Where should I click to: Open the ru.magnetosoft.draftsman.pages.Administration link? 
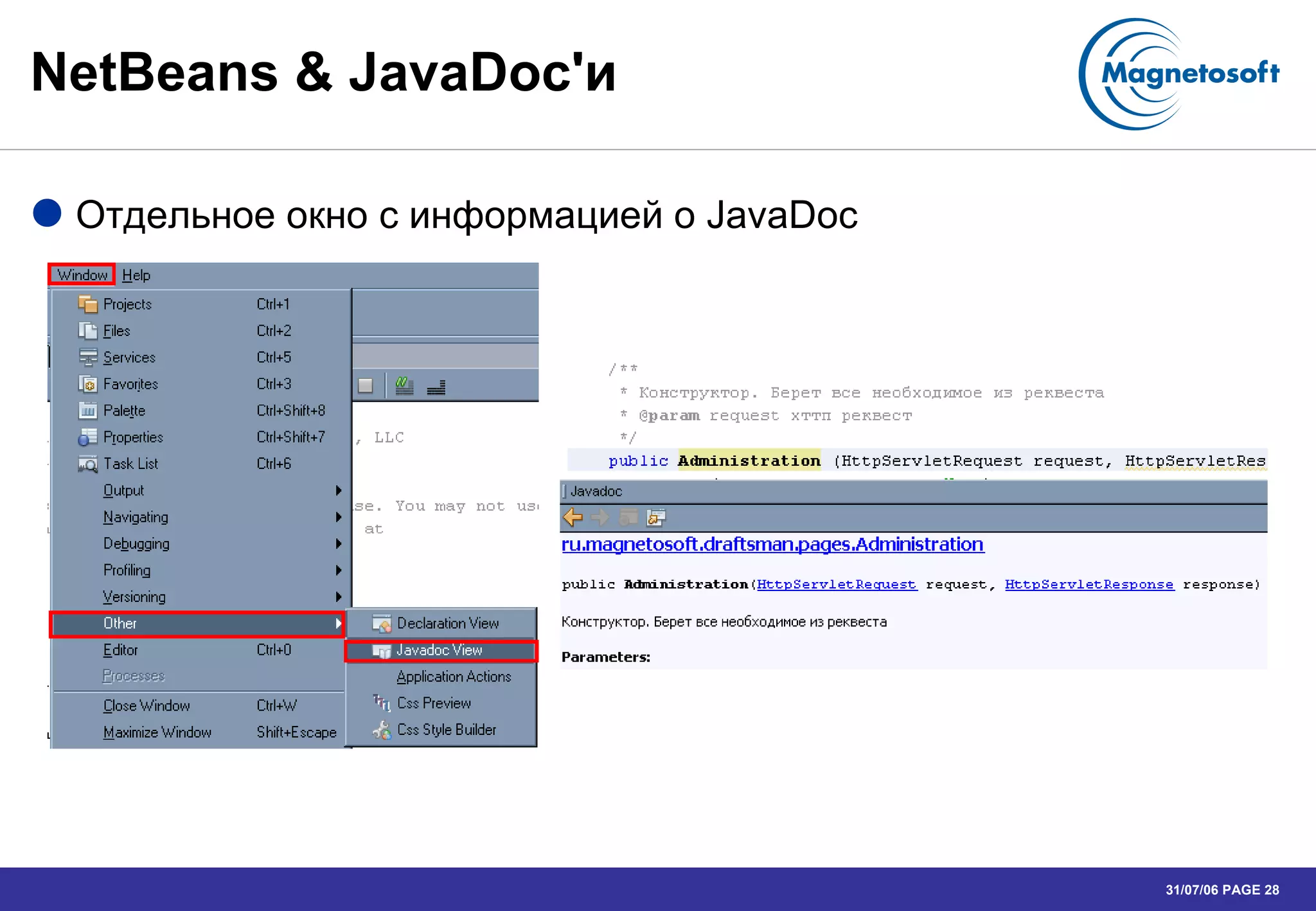pyautogui.click(x=772, y=544)
